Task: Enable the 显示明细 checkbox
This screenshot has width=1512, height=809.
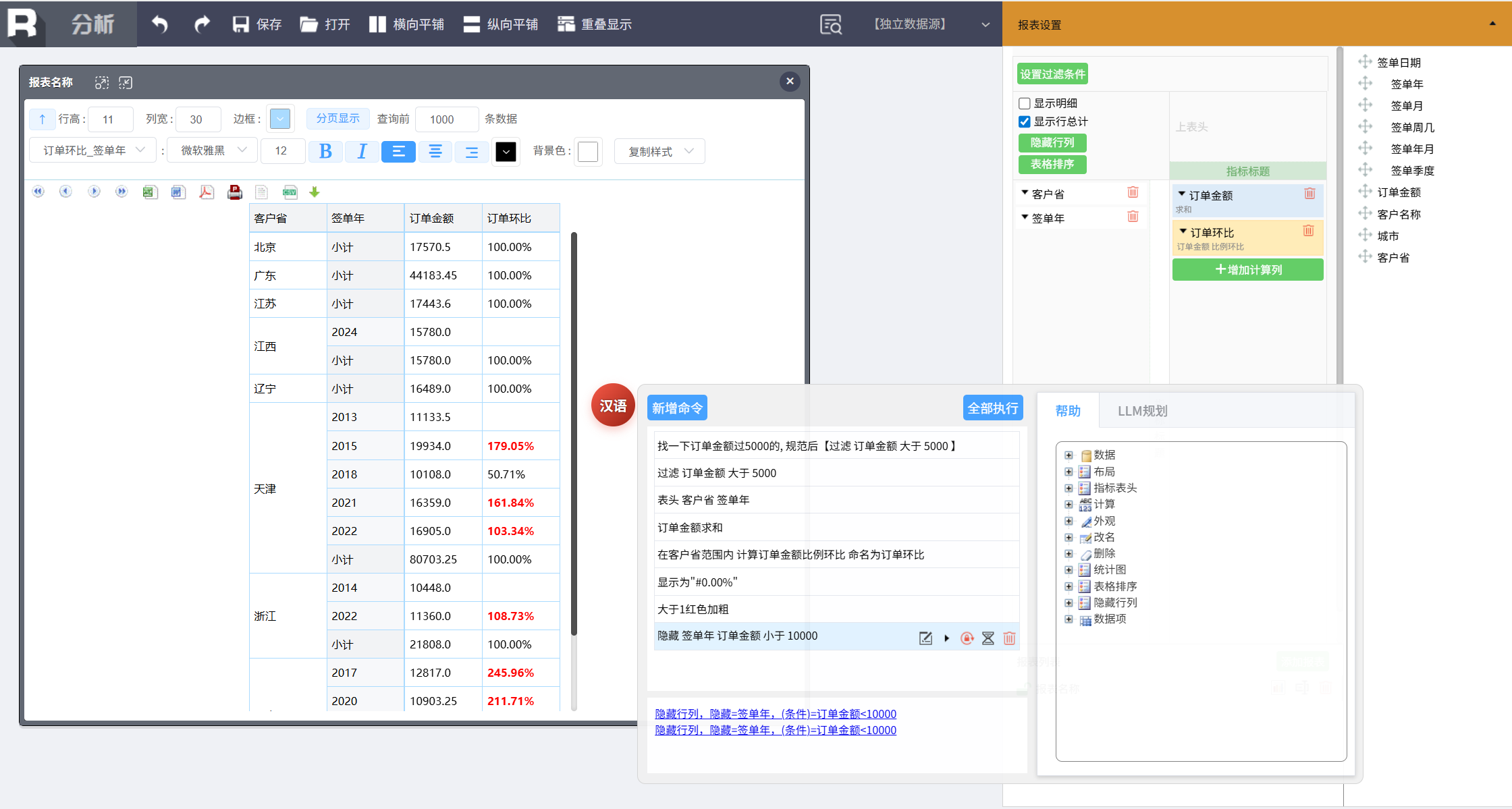Action: [1025, 103]
